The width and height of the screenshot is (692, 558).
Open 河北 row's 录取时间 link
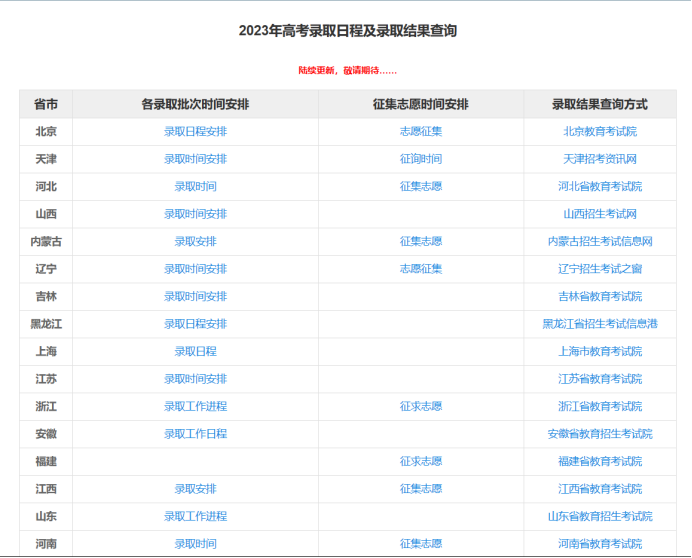pos(196,186)
